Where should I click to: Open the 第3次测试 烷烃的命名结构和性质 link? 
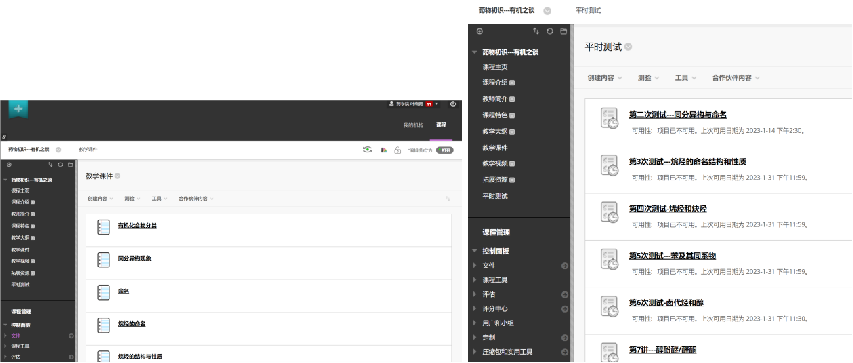point(688,162)
